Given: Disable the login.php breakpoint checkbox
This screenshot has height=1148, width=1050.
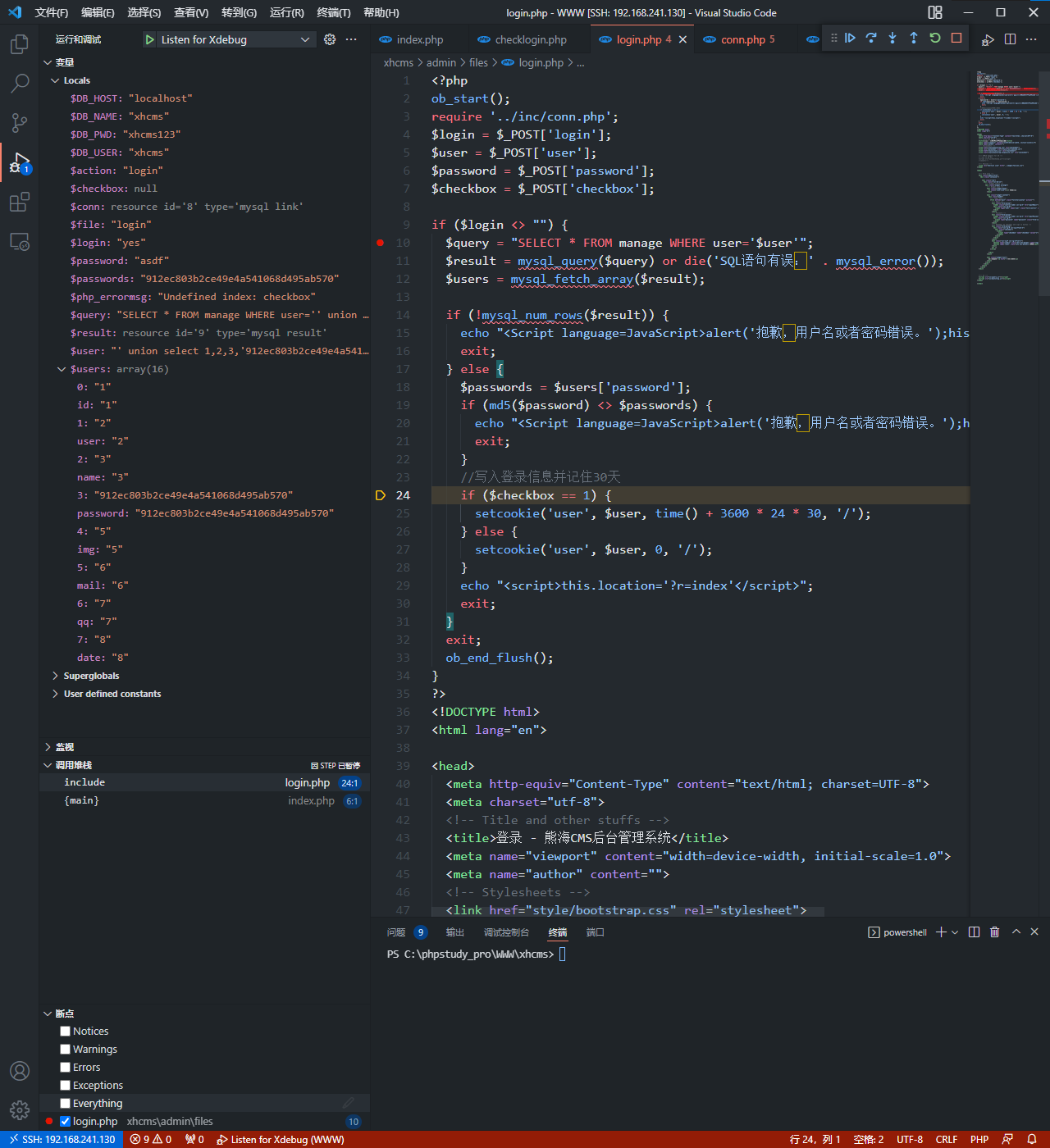Looking at the screenshot, I should [66, 1122].
